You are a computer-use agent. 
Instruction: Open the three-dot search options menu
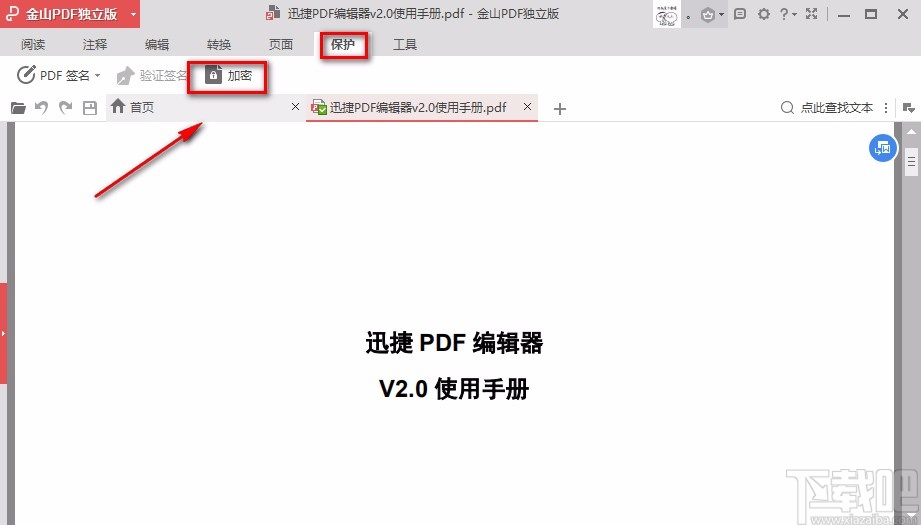click(x=886, y=108)
